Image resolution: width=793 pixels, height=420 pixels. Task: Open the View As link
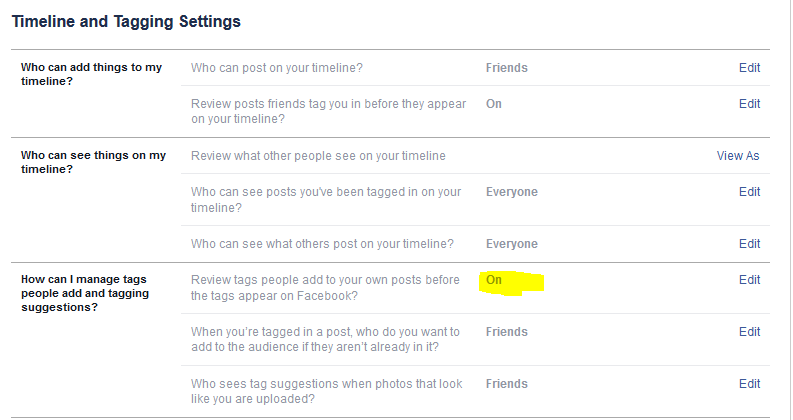click(738, 156)
